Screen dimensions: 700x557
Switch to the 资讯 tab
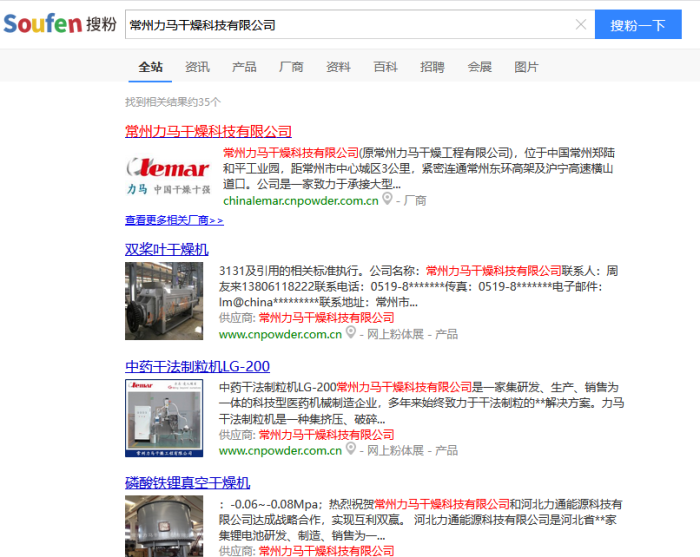click(197, 67)
